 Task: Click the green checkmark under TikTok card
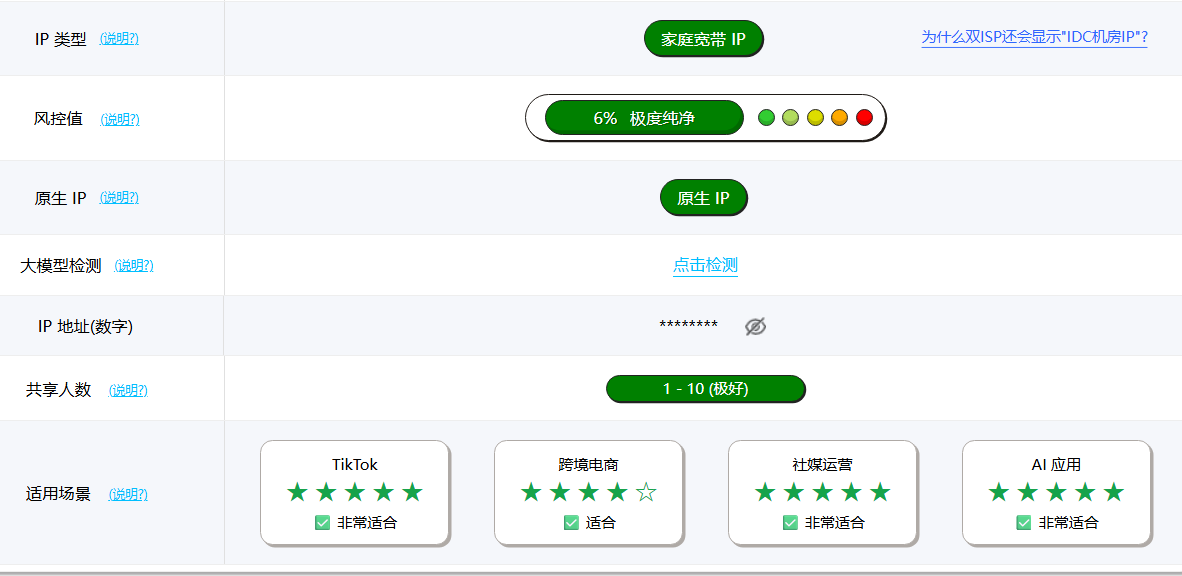coord(323,522)
